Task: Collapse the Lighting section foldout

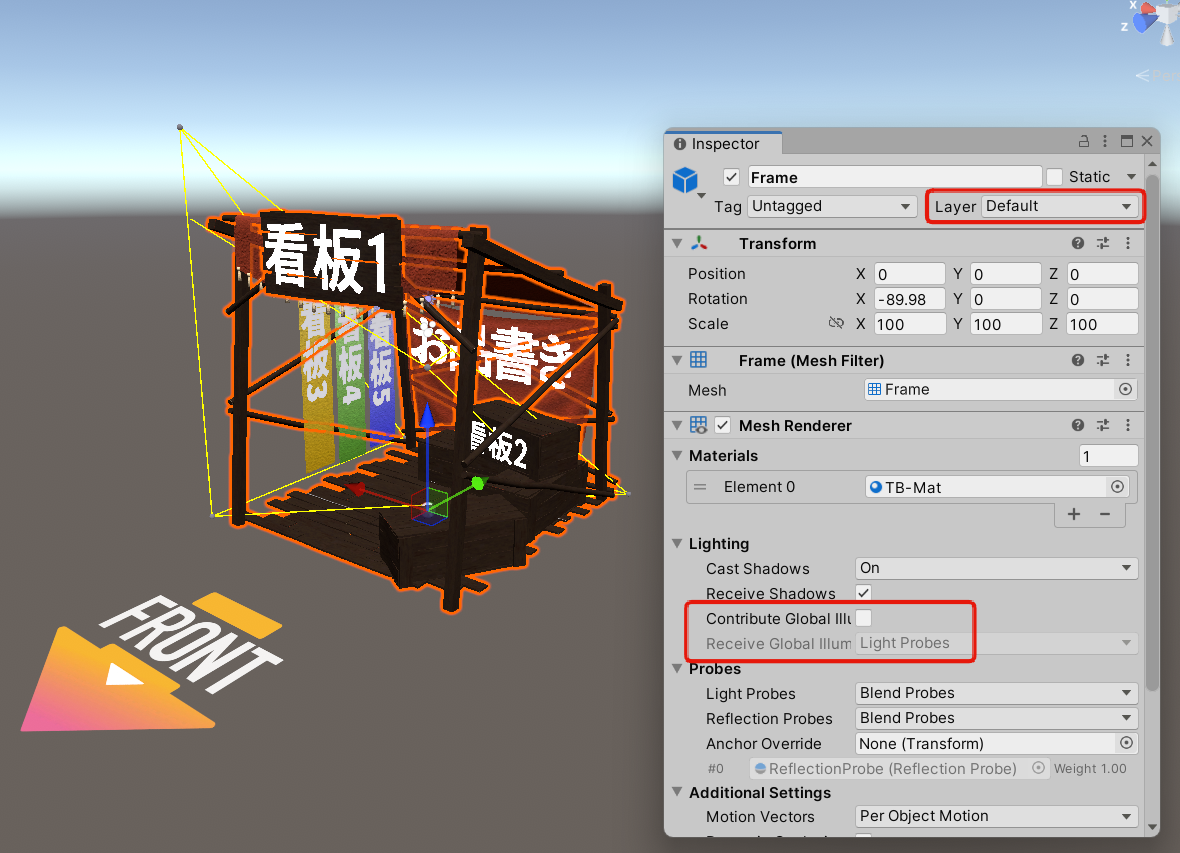Action: coord(677,543)
